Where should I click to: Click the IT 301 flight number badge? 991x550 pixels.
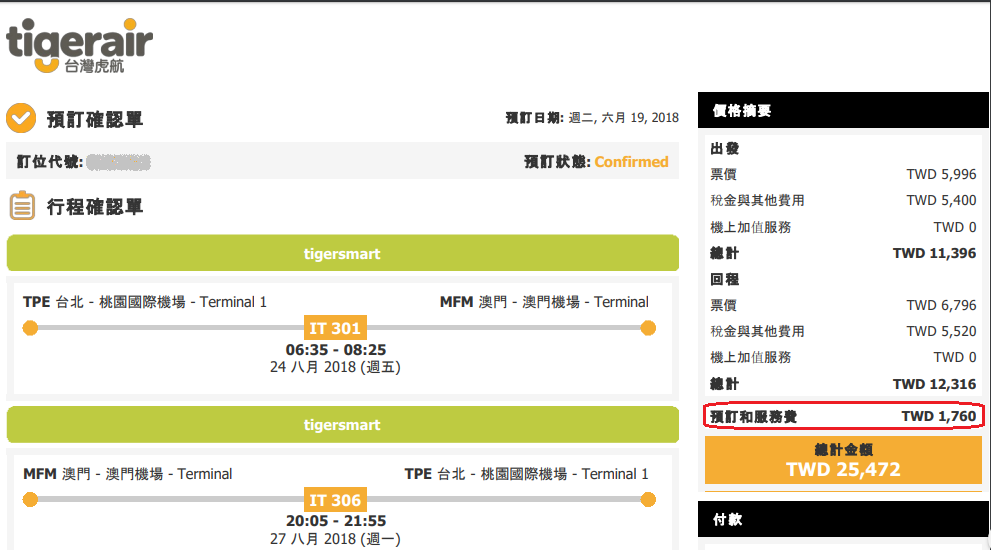335,328
